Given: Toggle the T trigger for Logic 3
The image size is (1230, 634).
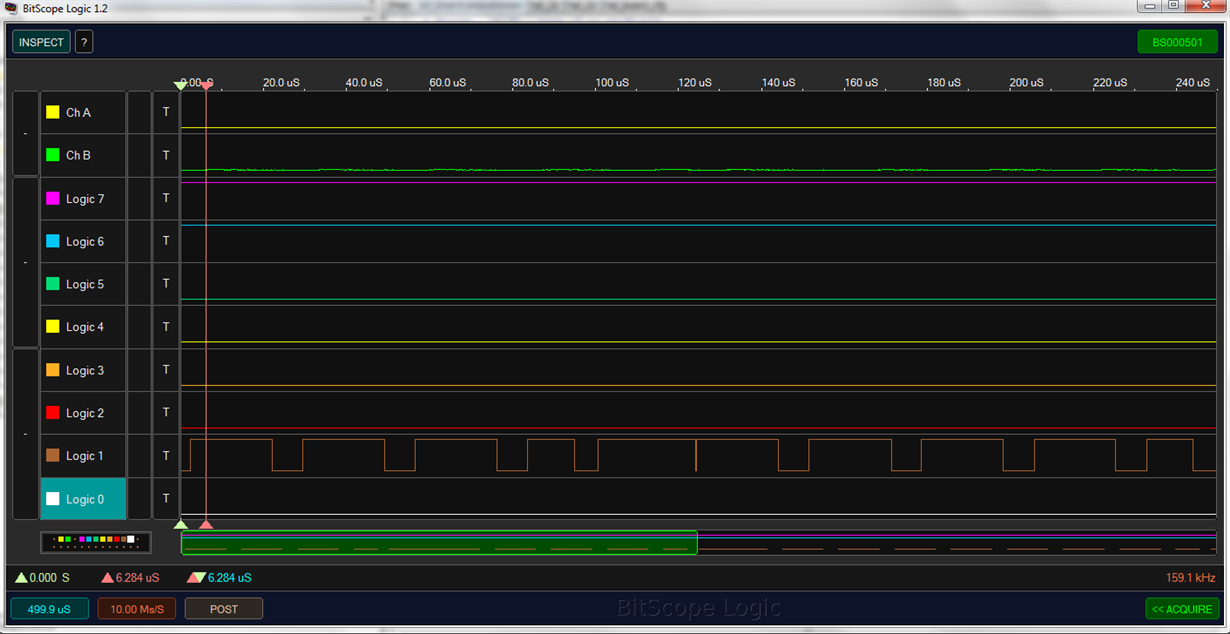Looking at the screenshot, I should tap(166, 370).
